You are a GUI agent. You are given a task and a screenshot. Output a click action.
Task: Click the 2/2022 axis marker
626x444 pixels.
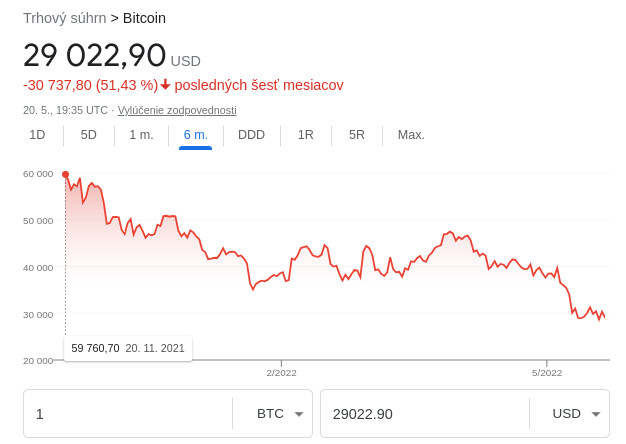281,372
